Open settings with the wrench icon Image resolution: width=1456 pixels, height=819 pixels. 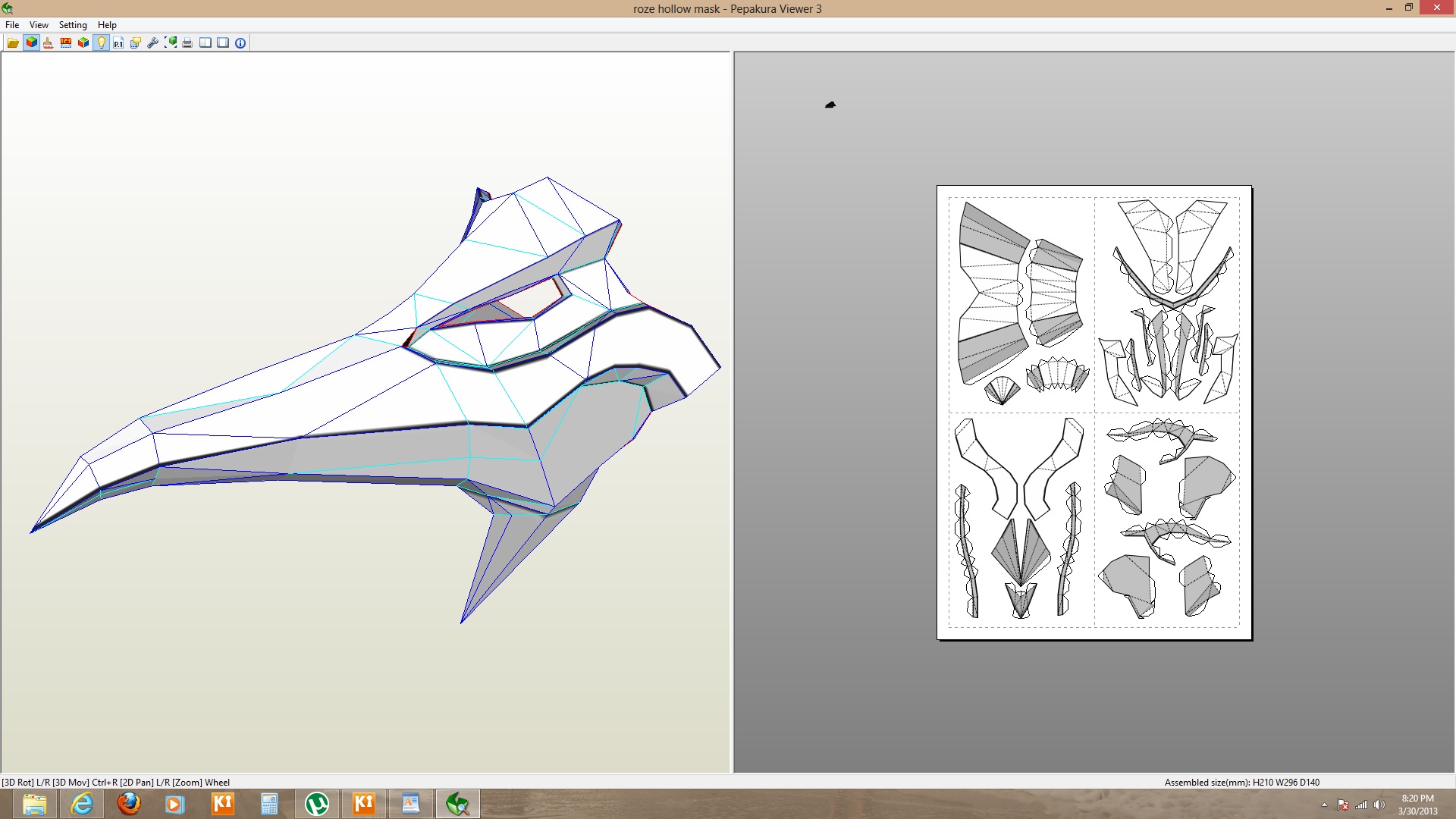tap(152, 43)
